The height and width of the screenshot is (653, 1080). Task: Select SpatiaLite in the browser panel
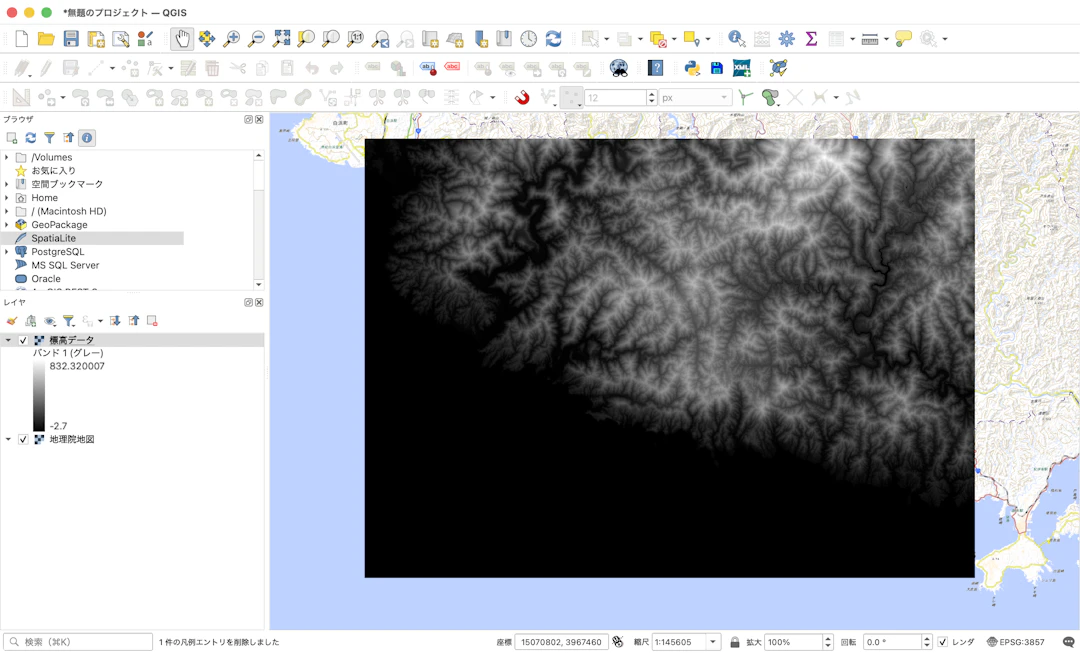tap(53, 238)
